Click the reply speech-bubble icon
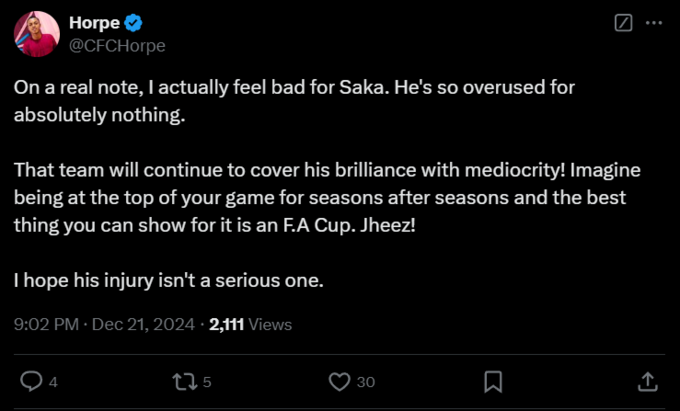This screenshot has width=680, height=411. (31, 381)
